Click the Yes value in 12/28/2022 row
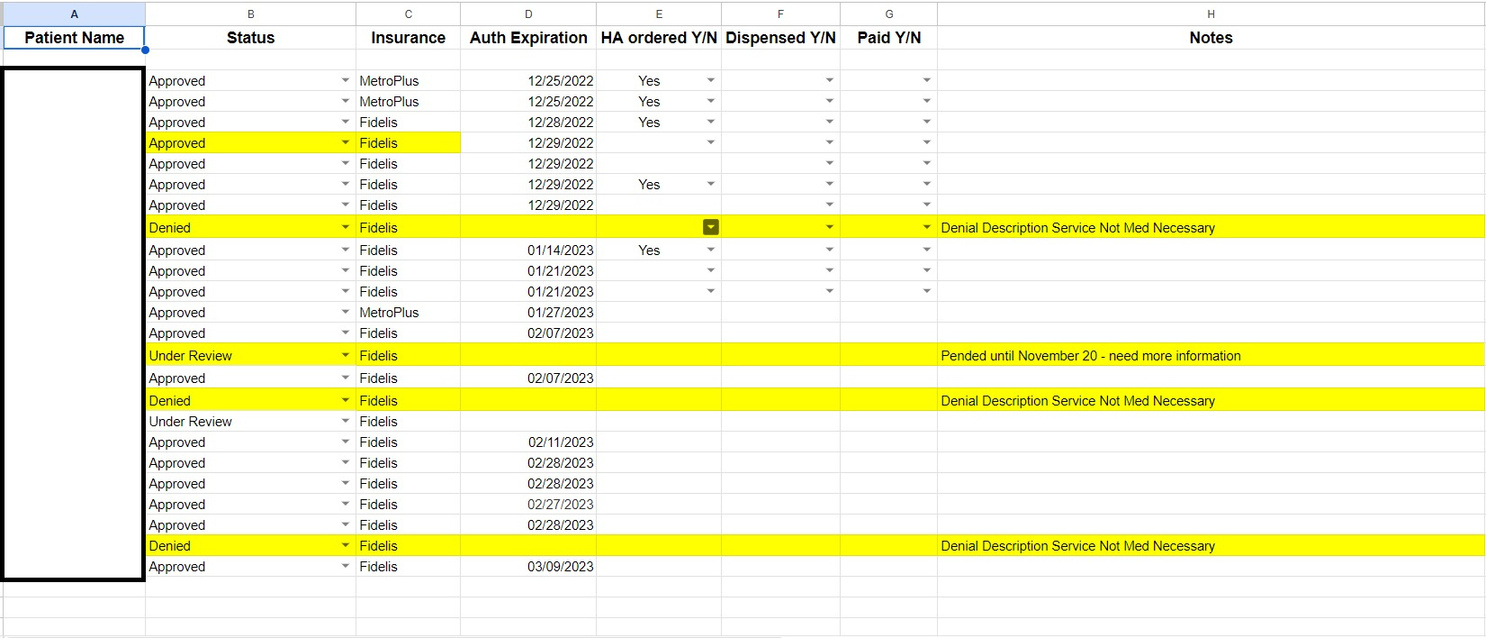This screenshot has height=638, width=1486. tap(649, 122)
